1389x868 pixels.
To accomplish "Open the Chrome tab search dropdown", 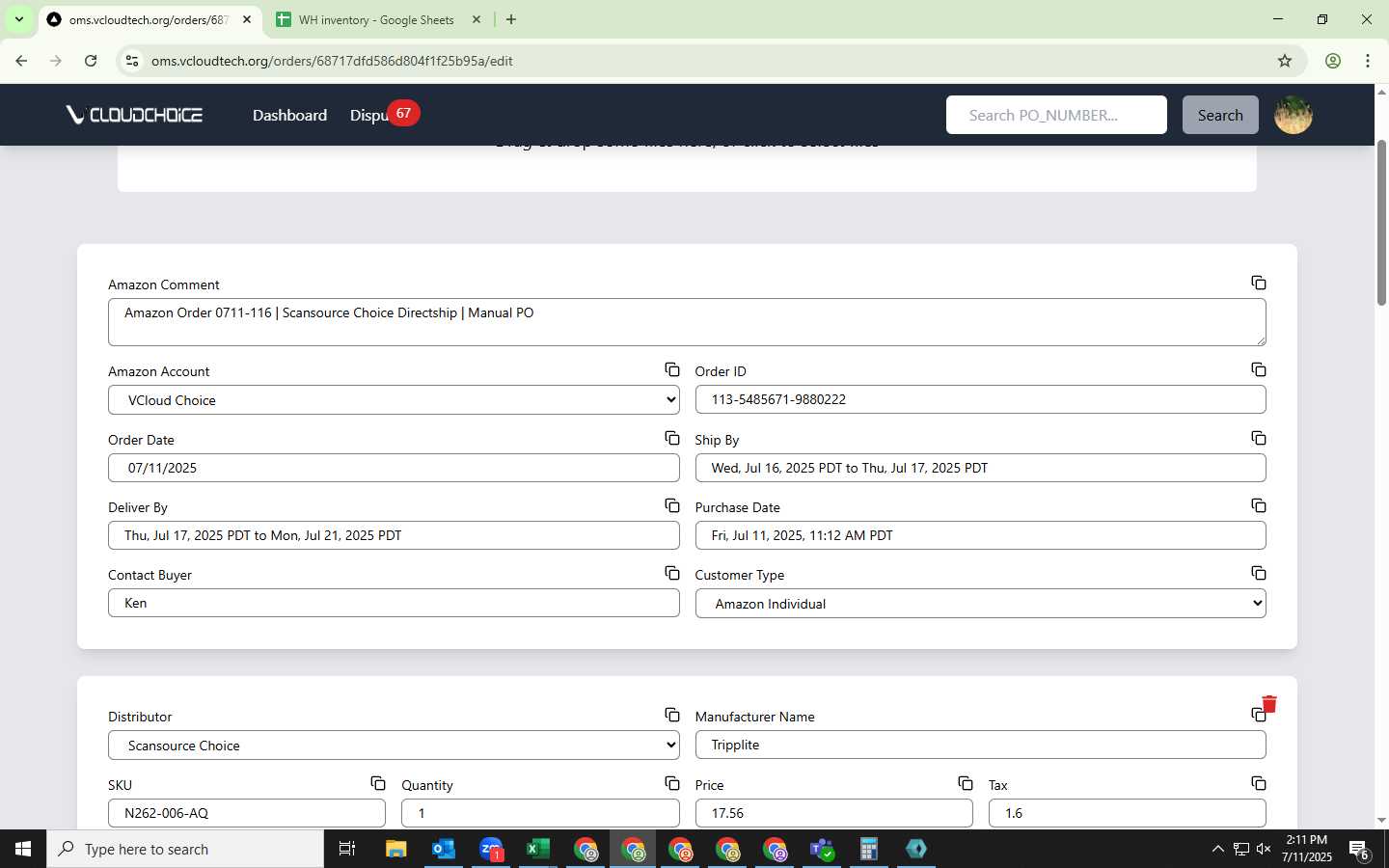I will click(18, 19).
